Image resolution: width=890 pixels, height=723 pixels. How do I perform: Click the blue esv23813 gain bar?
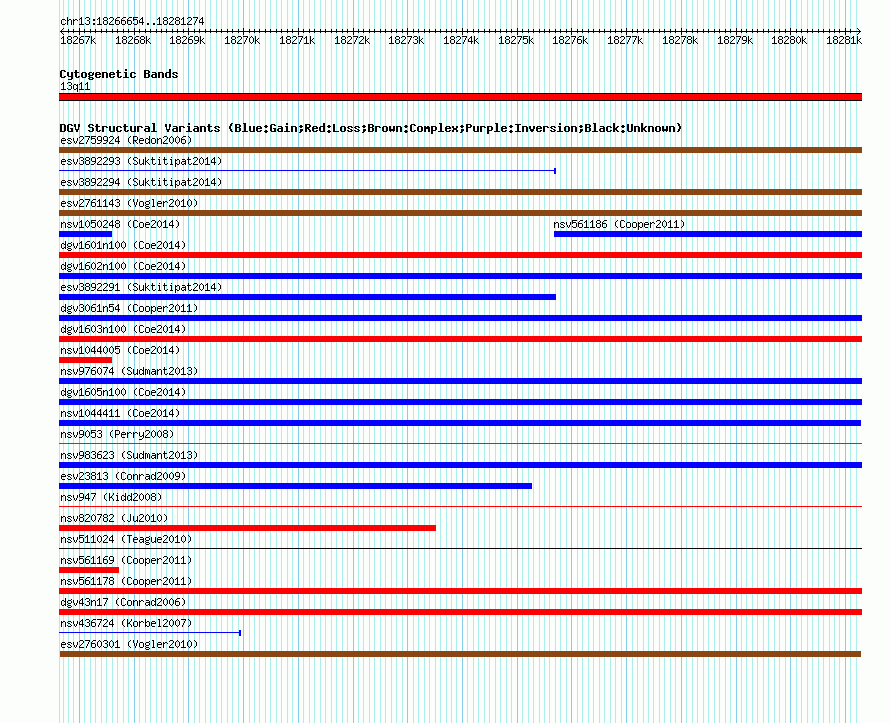296,486
